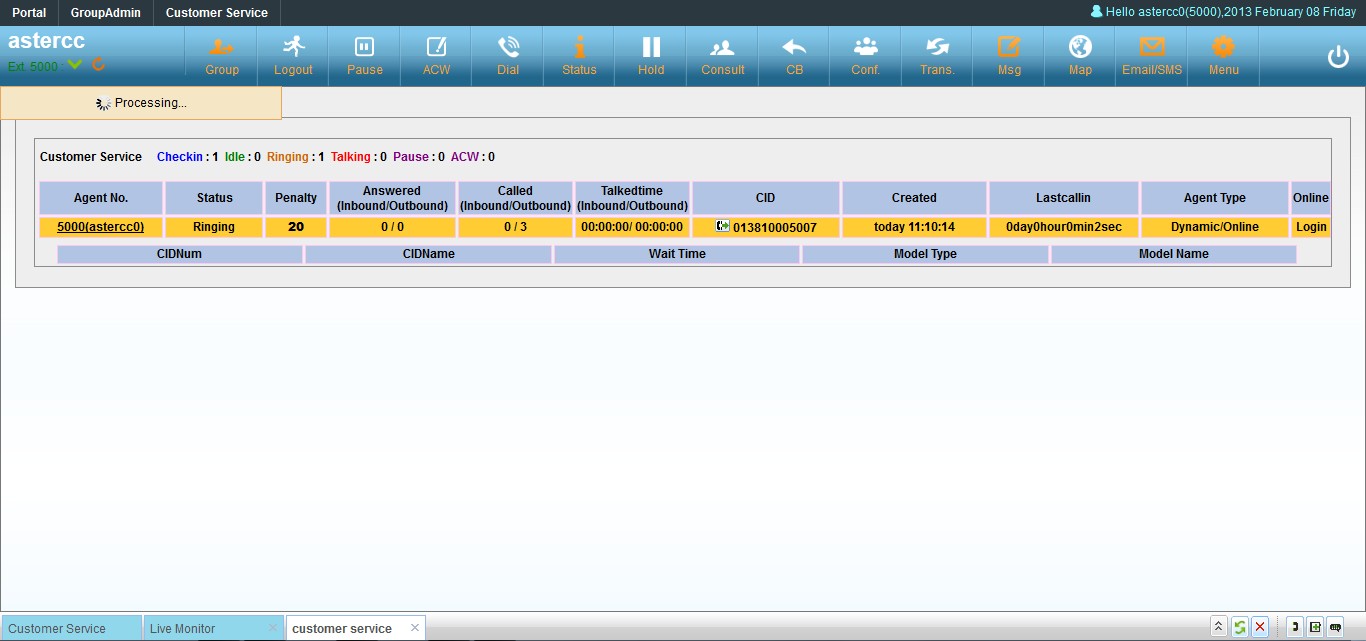Screen dimensions: 1366x641
Task: Click the Trans. transfer icon
Action: pyautogui.click(x=937, y=55)
